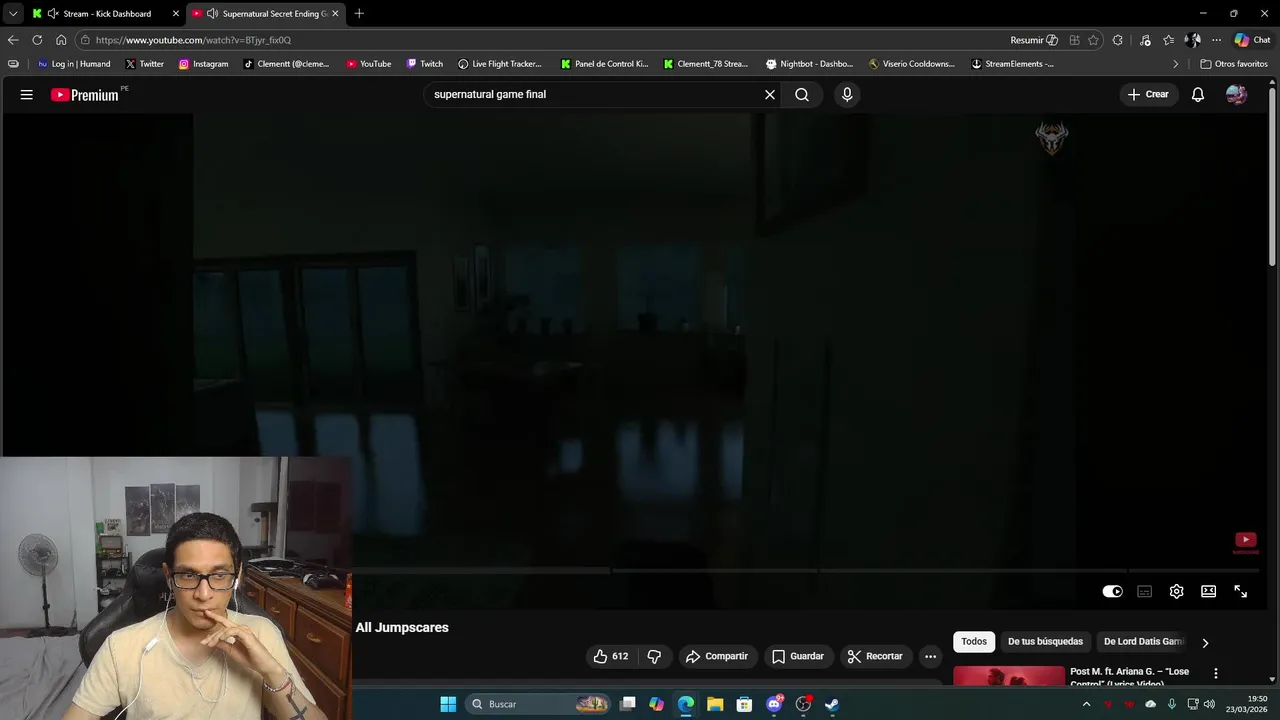
Task: Open File Explorer from taskbar
Action: (x=715, y=704)
